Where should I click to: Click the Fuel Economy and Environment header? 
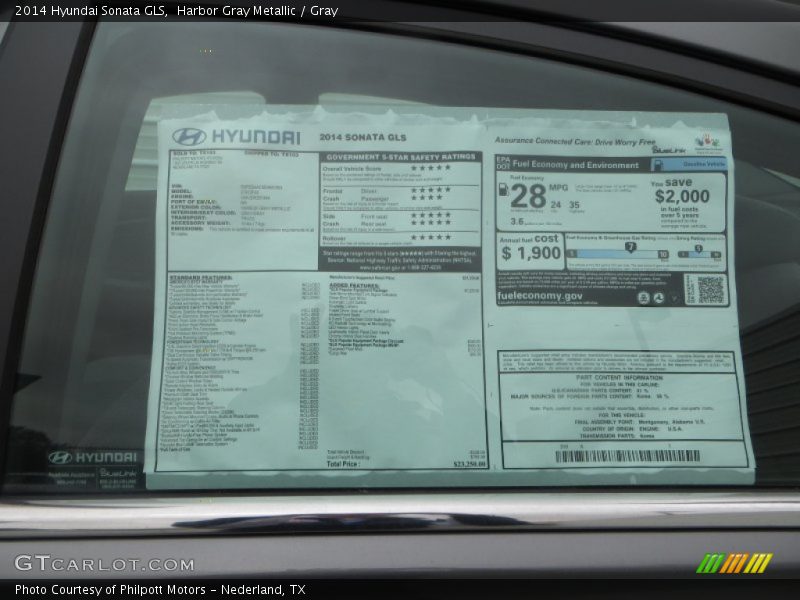click(x=574, y=165)
